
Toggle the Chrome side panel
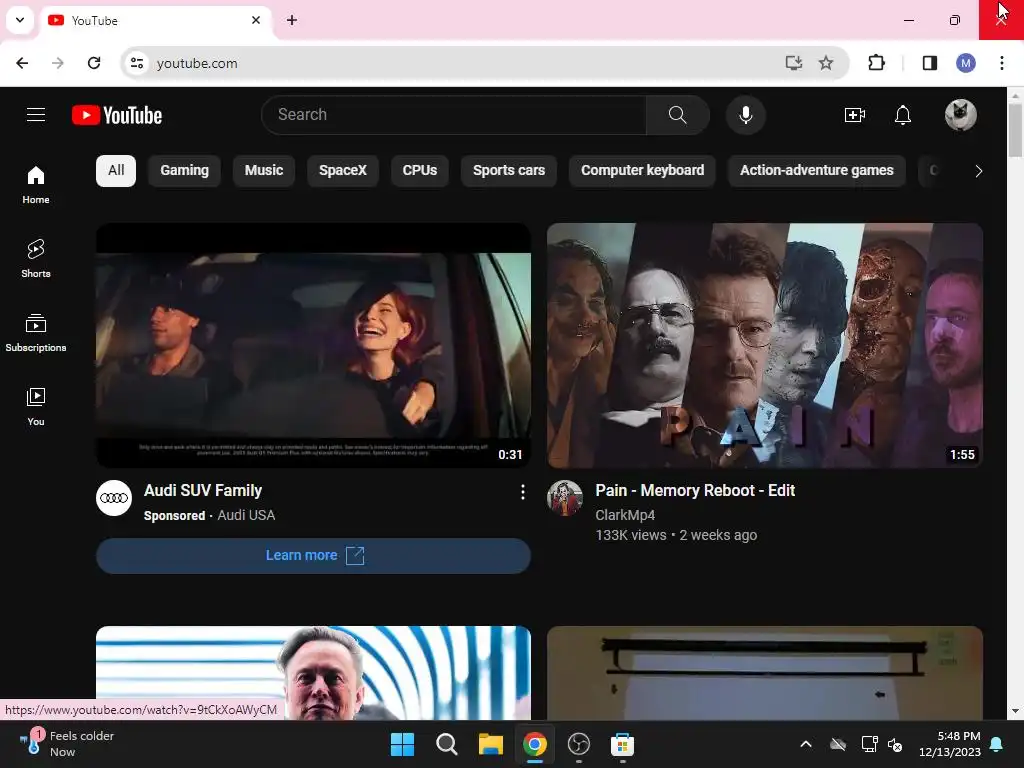pyautogui.click(x=929, y=63)
